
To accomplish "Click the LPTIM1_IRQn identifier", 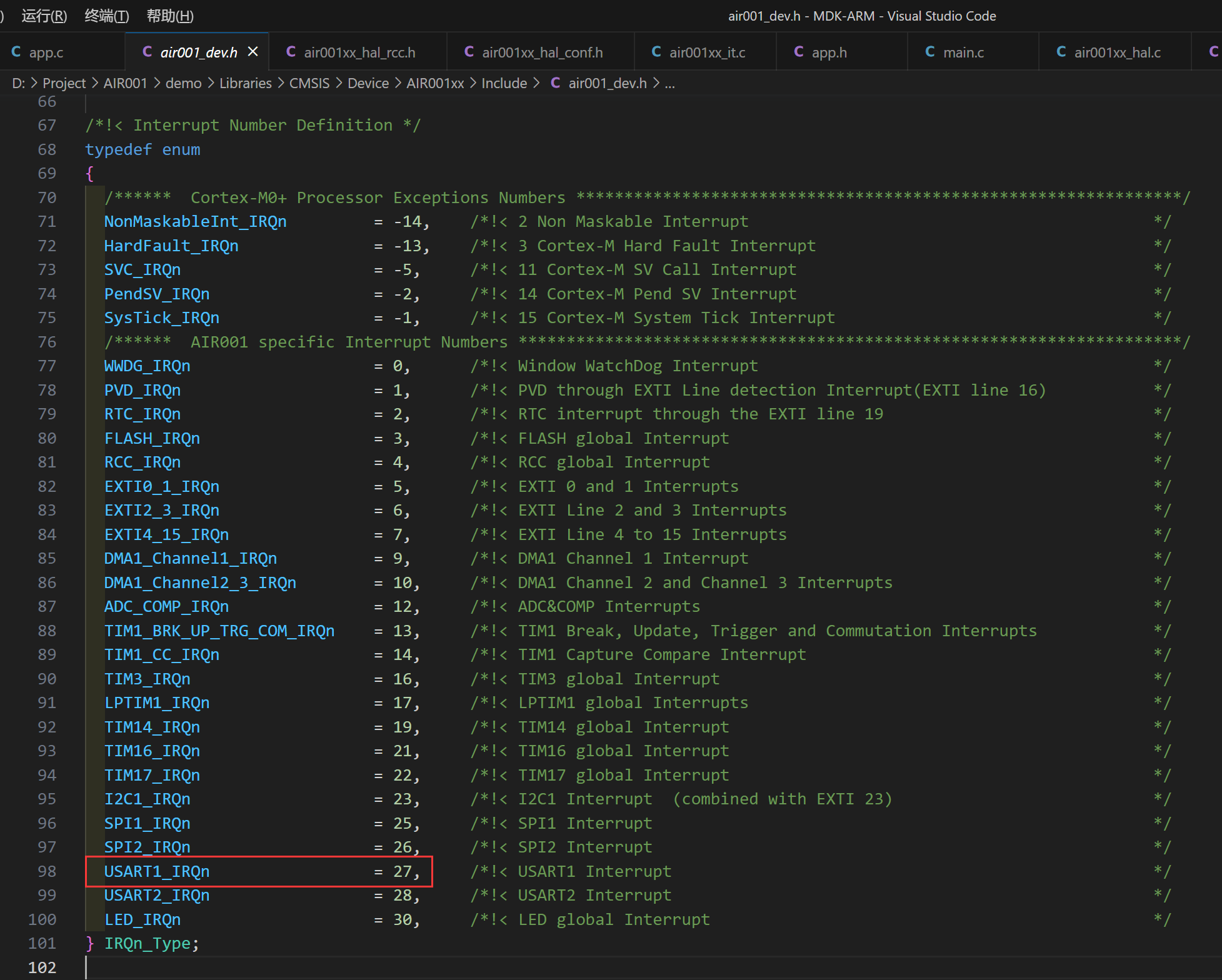I will pyautogui.click(x=156, y=702).
